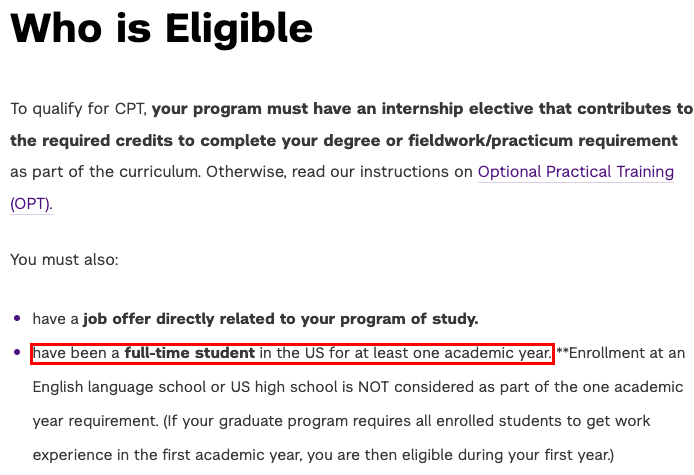Click bold "full-time student" text

click(x=190, y=353)
